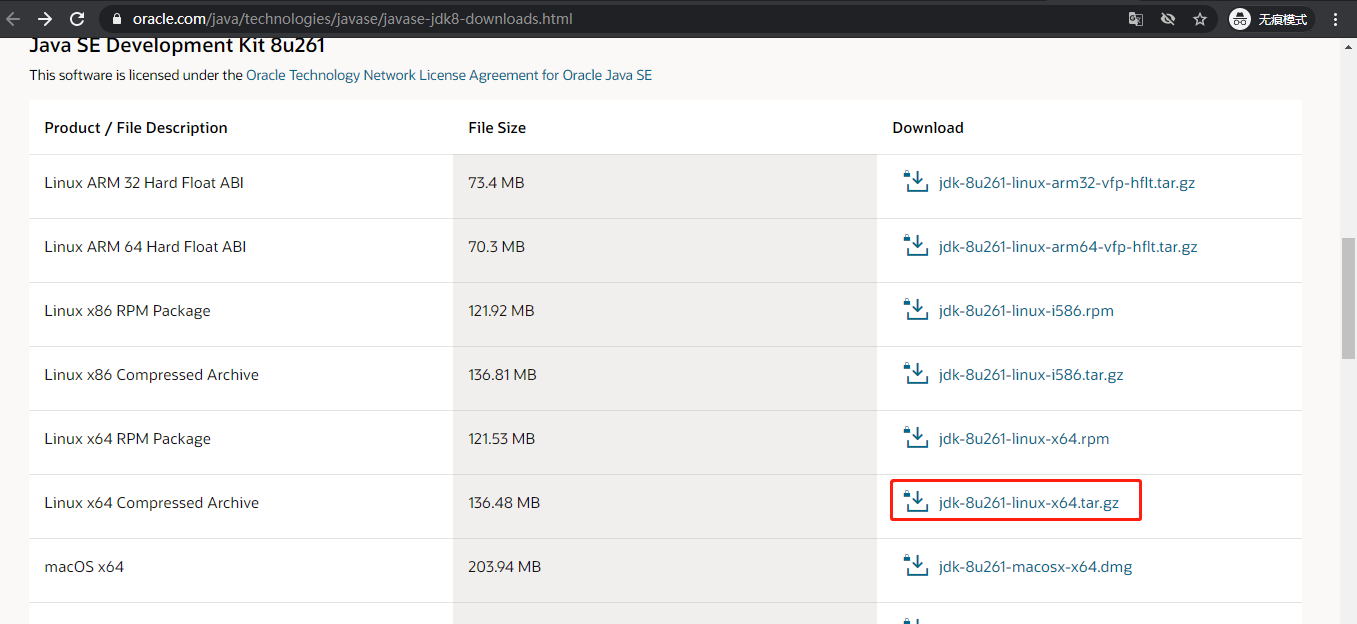Download jdk-8u261-linux-i586.tar.gz
Screen dimensions: 1357x624
pos(1031,375)
